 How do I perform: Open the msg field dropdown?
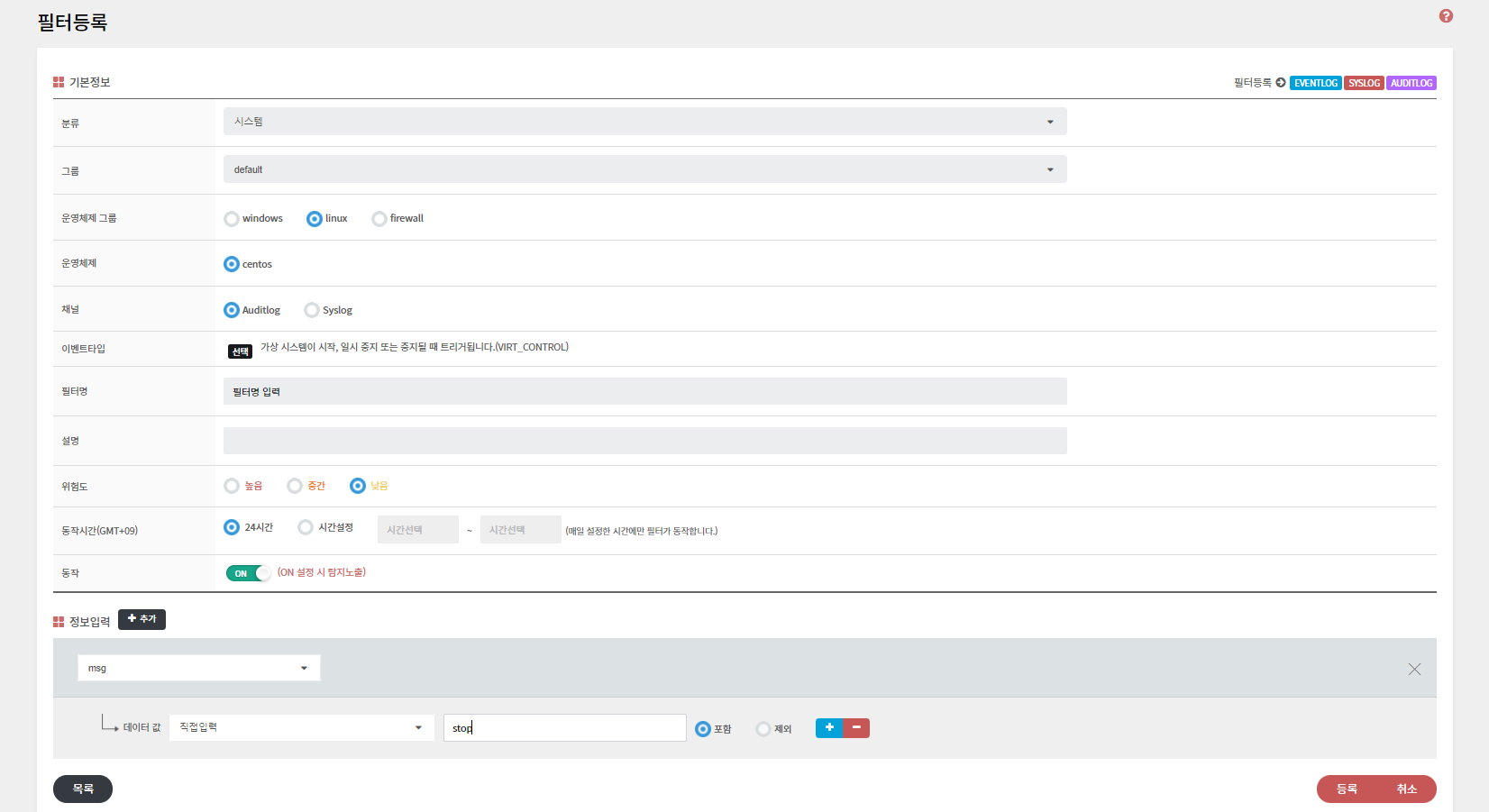pos(198,668)
